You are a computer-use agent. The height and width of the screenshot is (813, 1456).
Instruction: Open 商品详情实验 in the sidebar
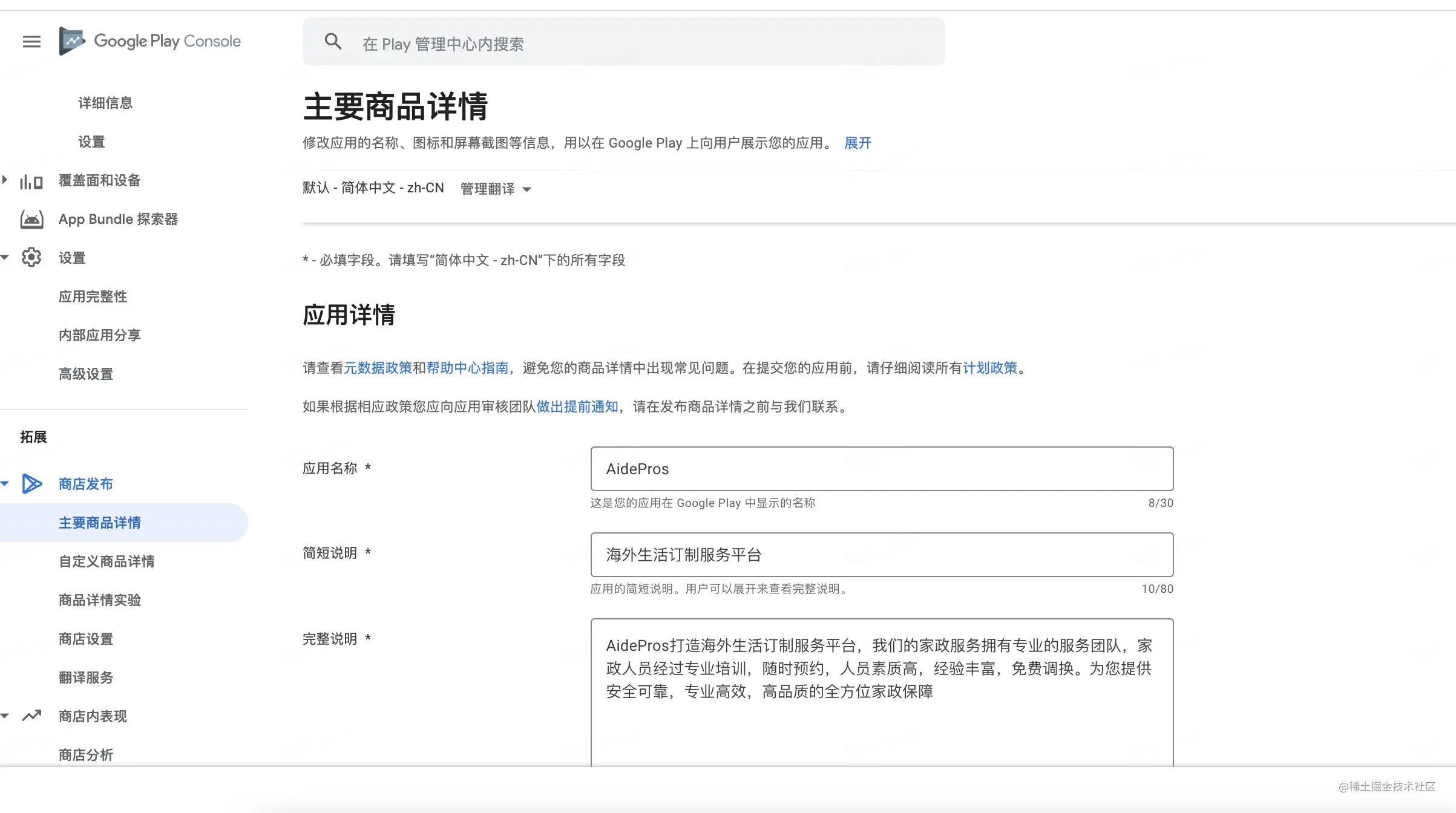coord(100,601)
